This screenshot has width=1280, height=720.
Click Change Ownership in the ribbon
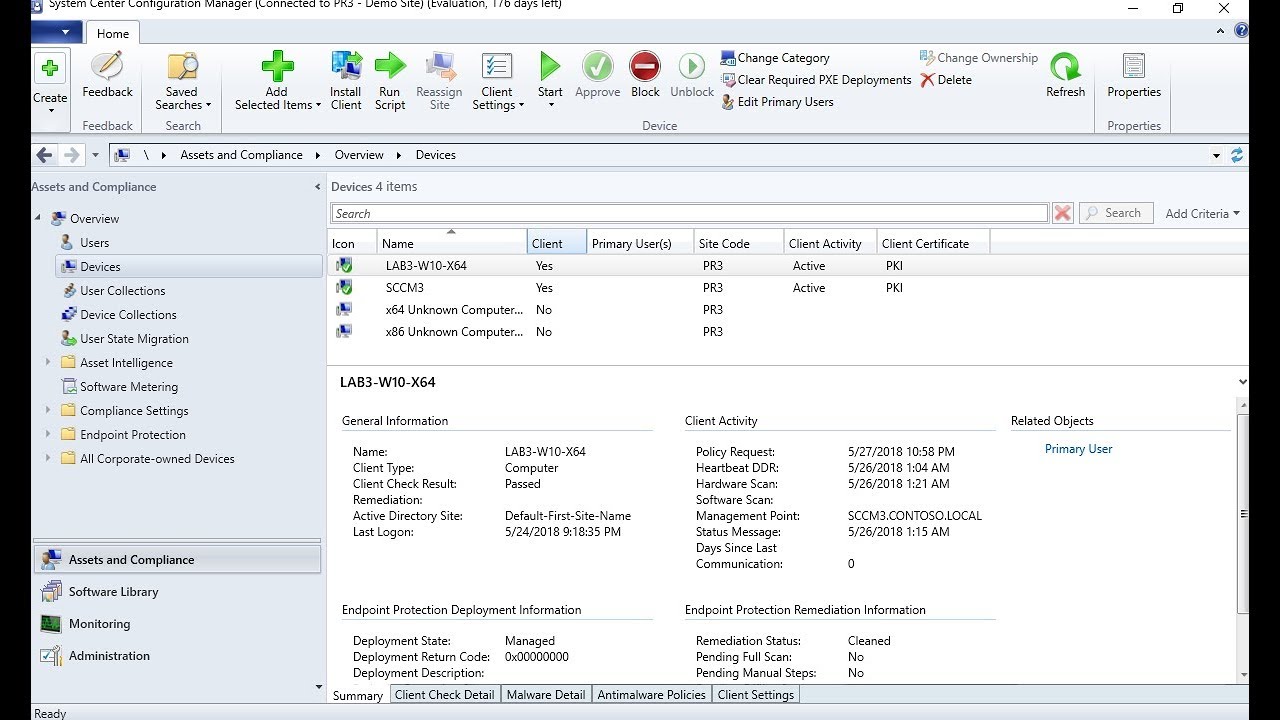click(x=979, y=58)
